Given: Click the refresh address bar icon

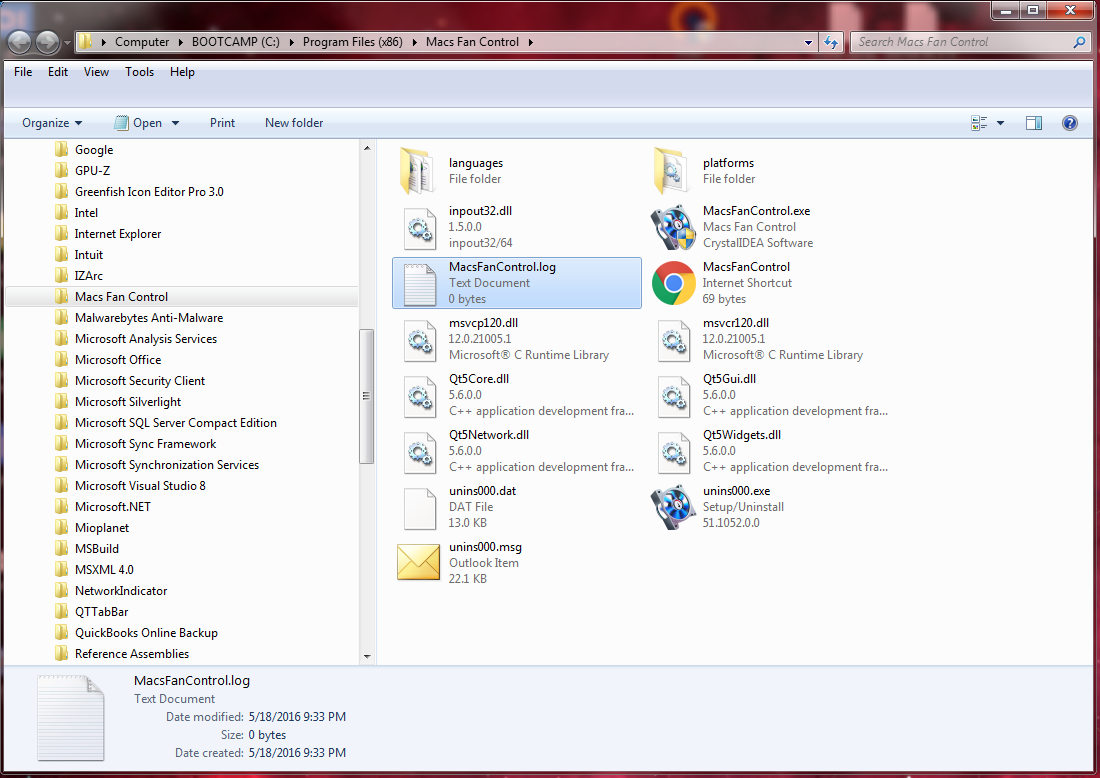Looking at the screenshot, I should [831, 43].
